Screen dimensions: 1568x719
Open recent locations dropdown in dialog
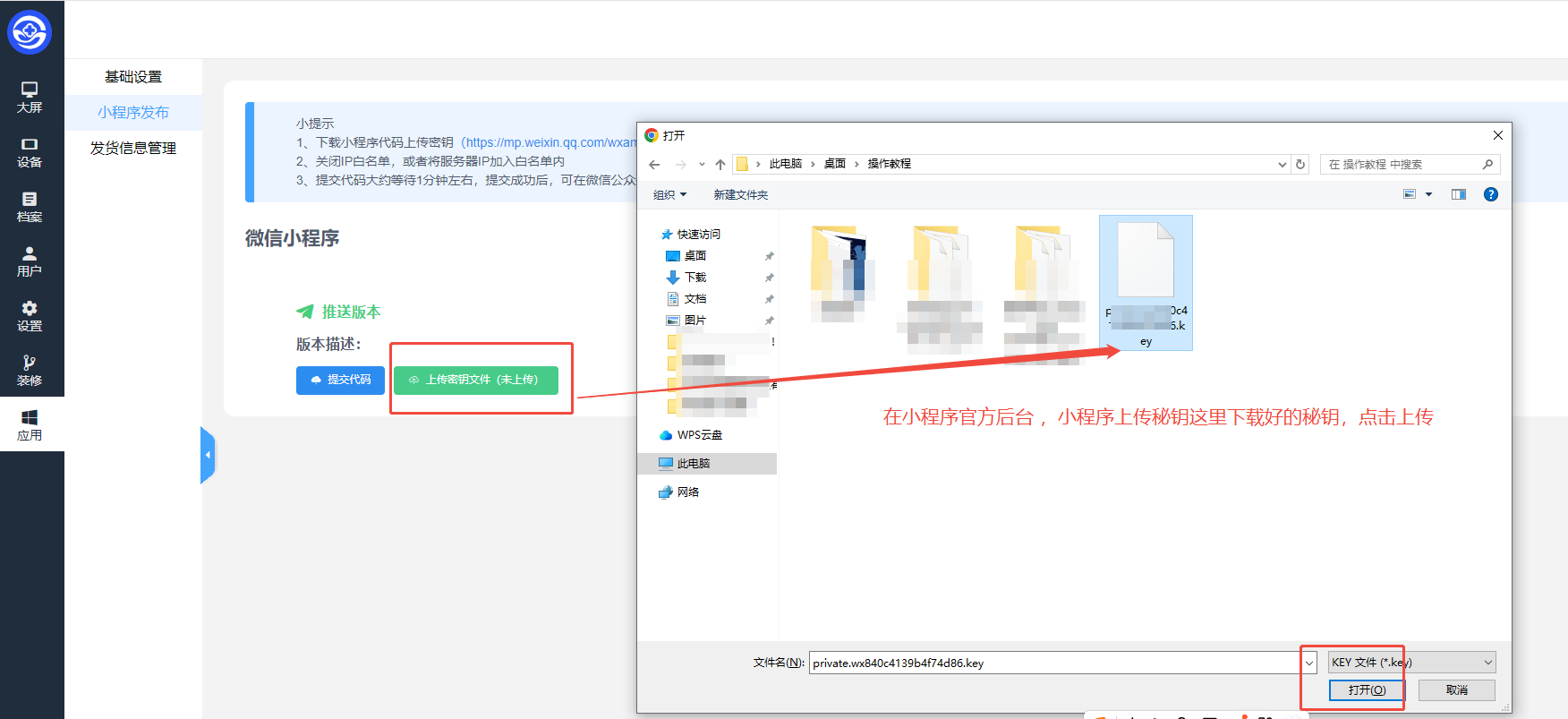coord(702,165)
